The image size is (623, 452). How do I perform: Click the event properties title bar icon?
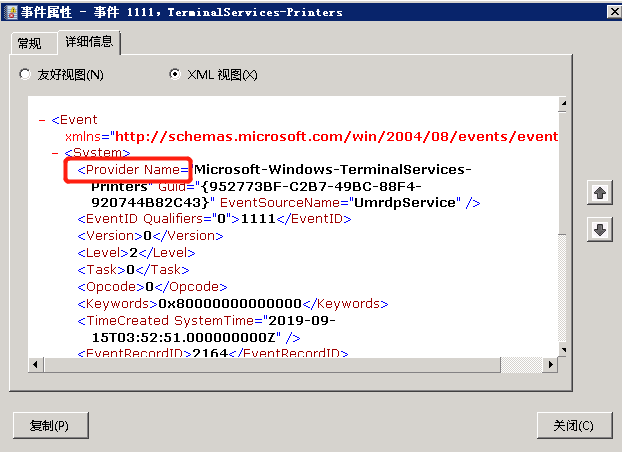pyautogui.click(x=12, y=12)
